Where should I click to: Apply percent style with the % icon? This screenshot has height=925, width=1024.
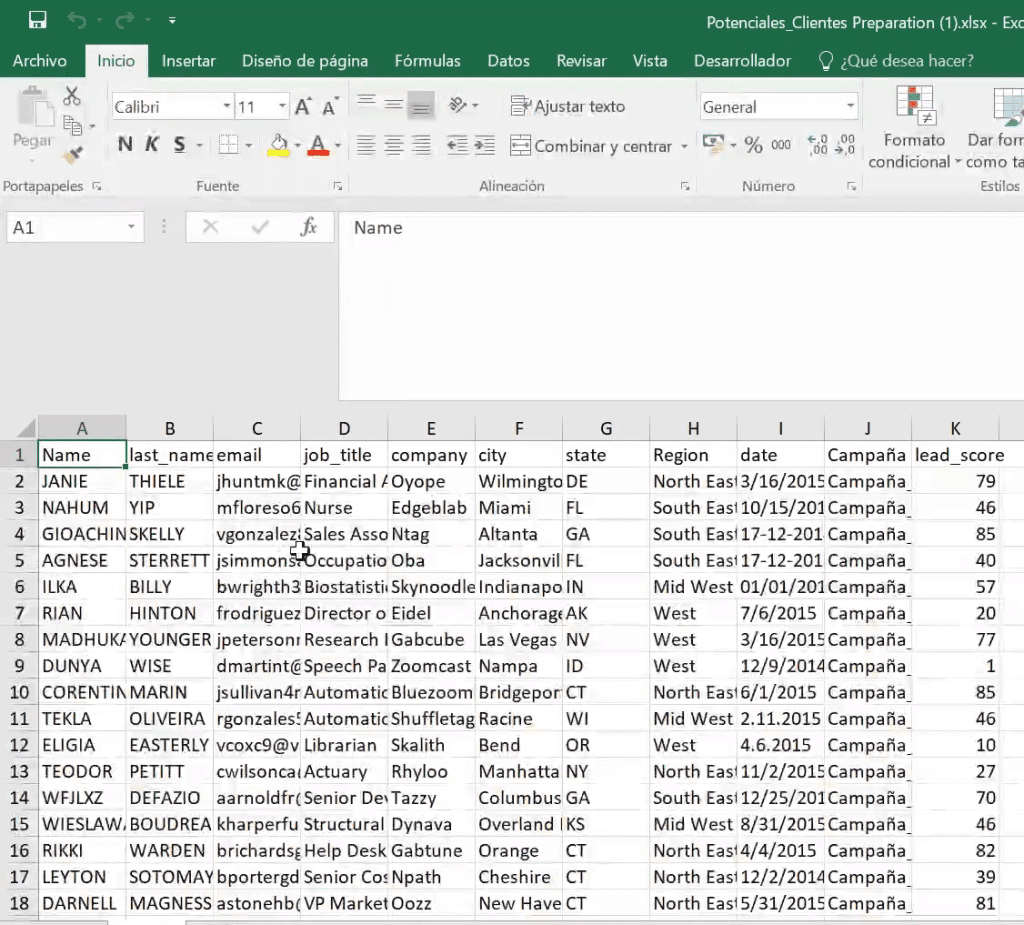coord(753,145)
